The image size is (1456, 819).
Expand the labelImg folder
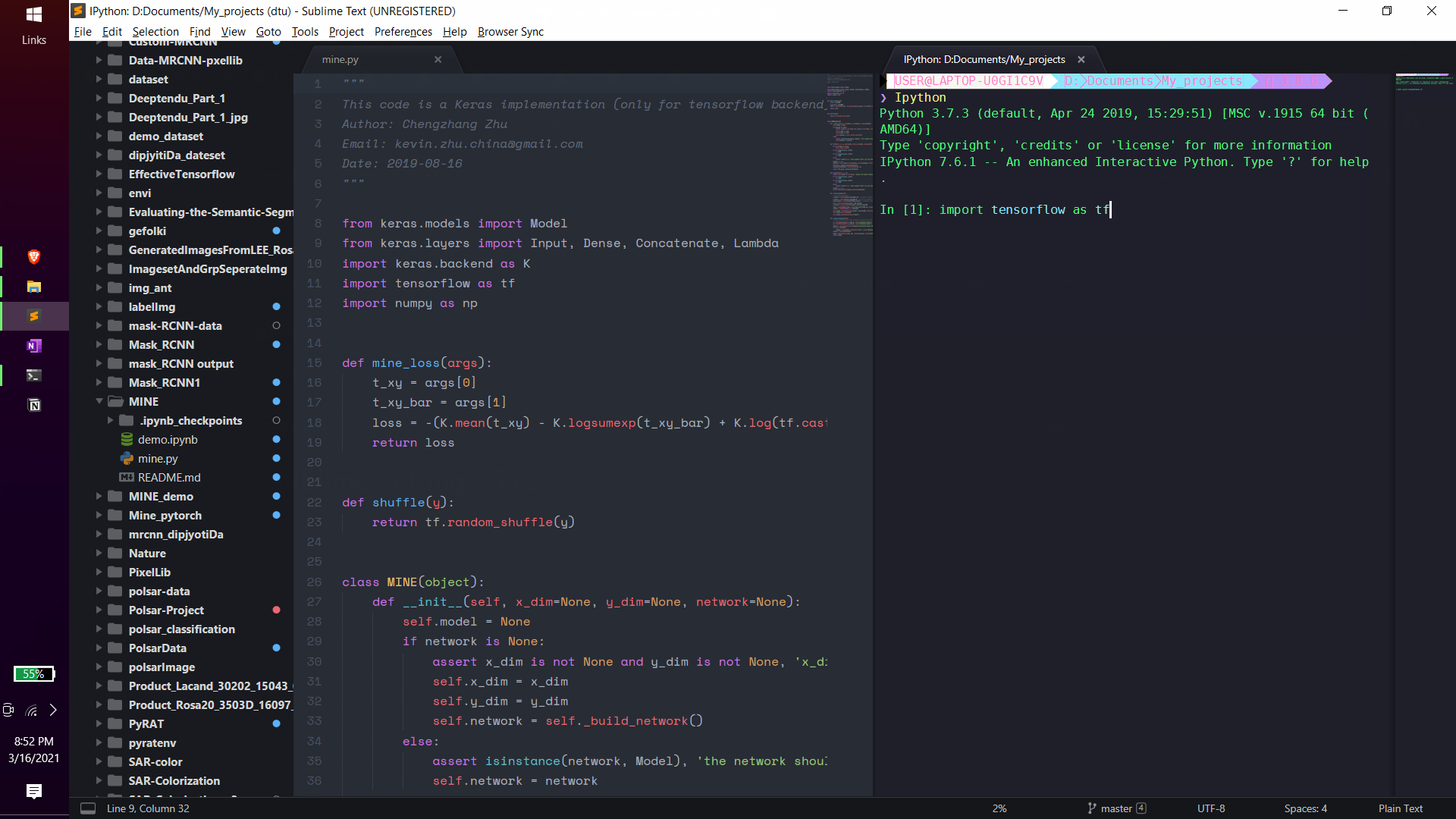99,307
